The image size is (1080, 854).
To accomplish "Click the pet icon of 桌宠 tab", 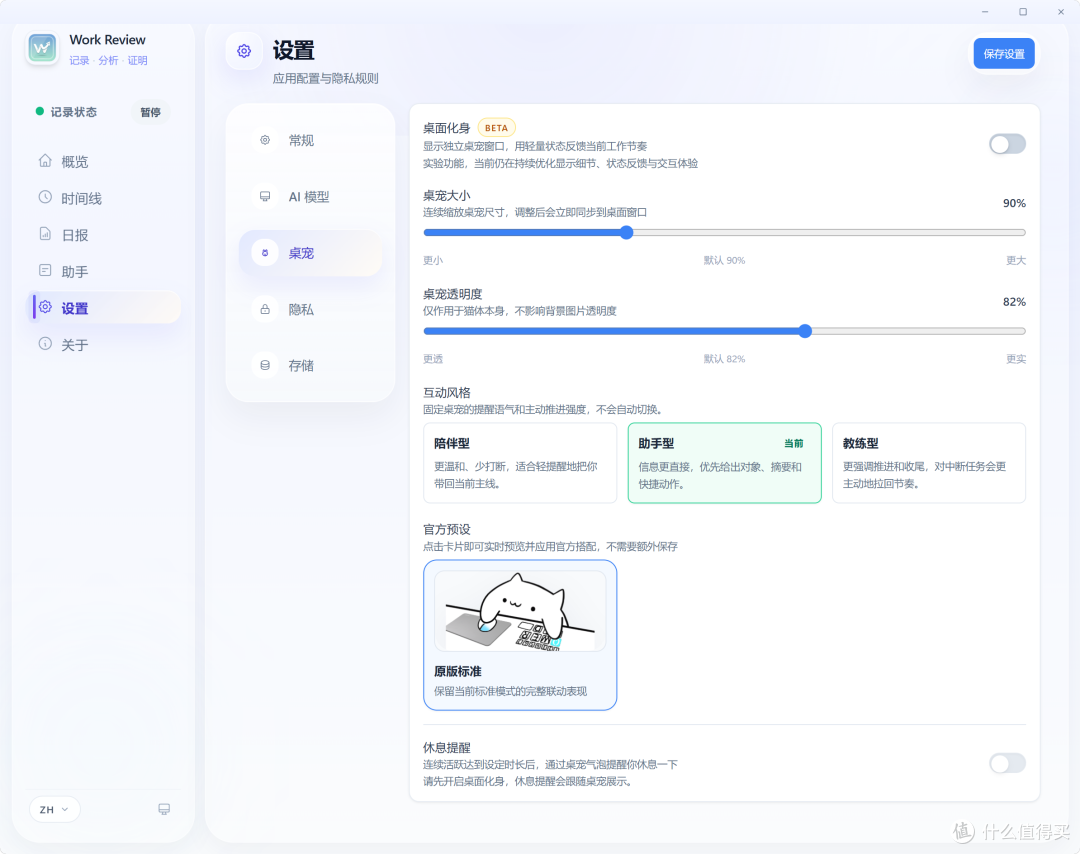I will 265,253.
